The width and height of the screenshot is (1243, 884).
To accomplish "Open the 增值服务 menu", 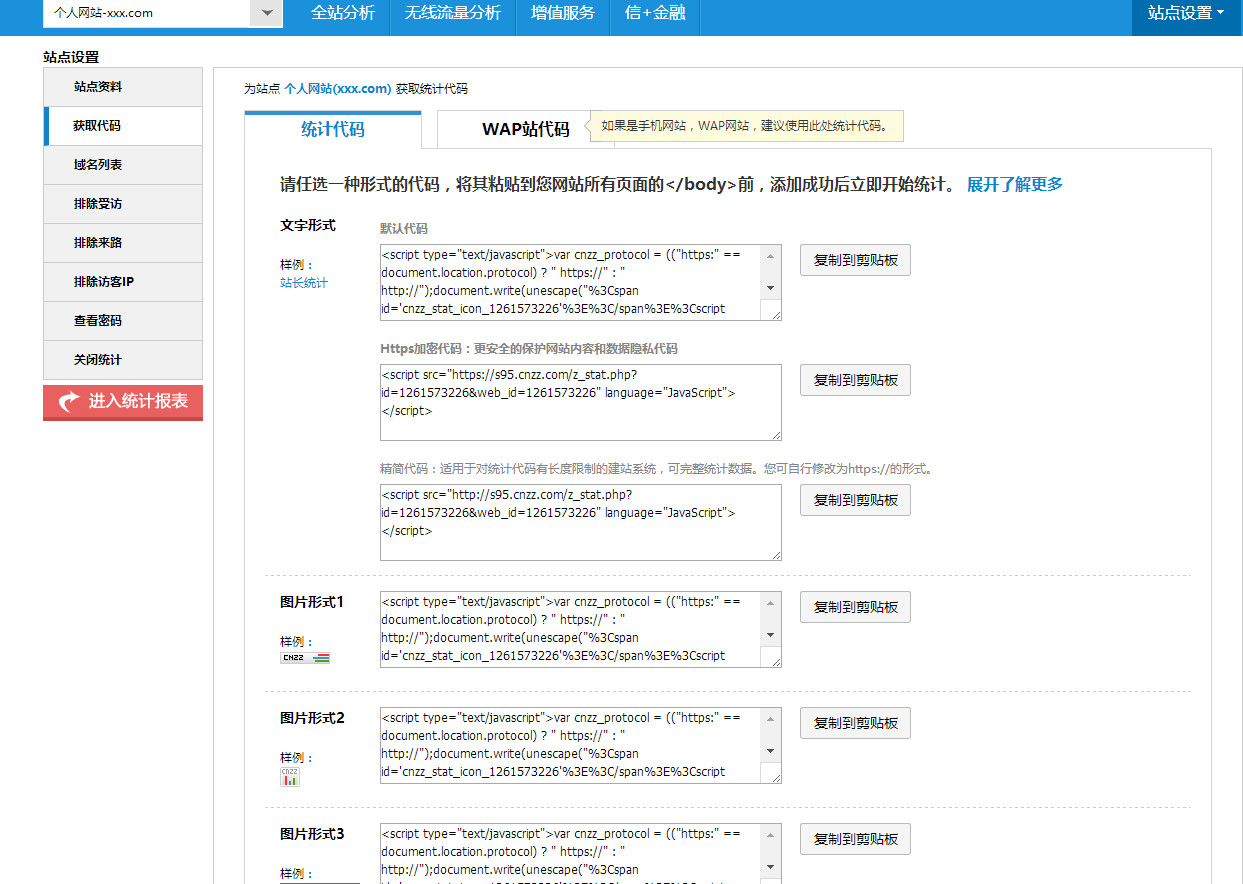I will (x=562, y=15).
